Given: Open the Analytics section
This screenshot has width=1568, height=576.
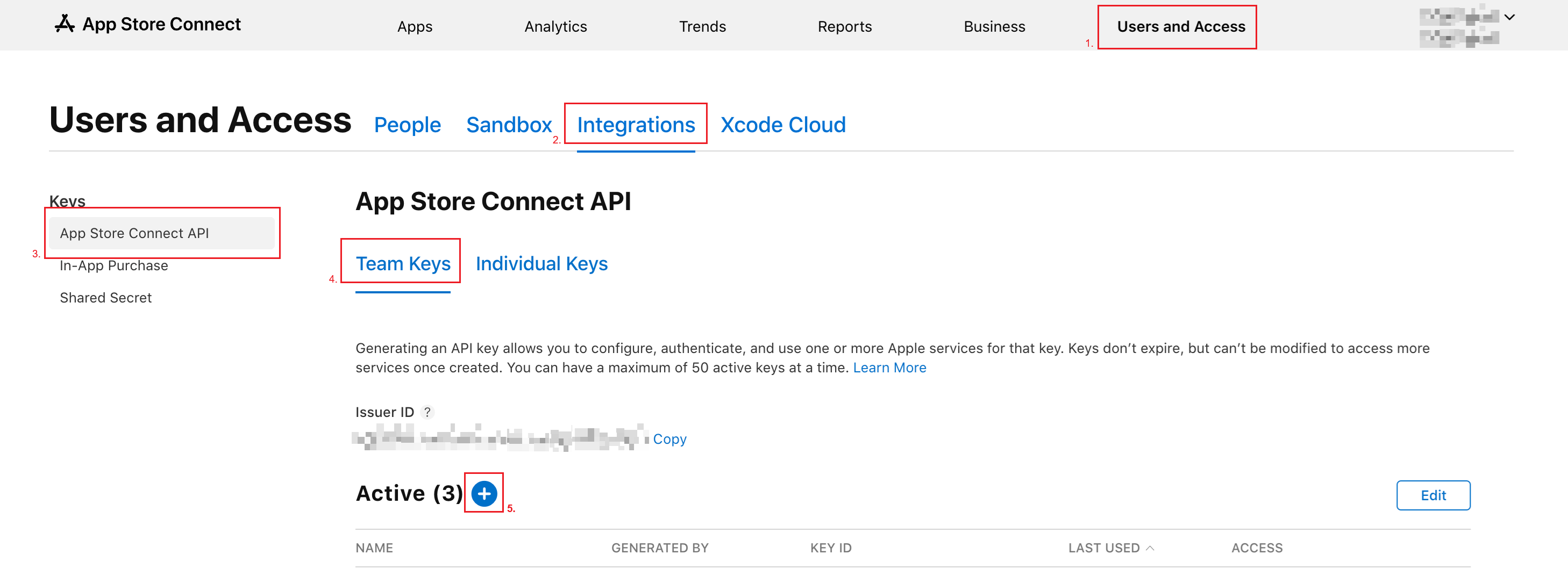Looking at the screenshot, I should (555, 26).
